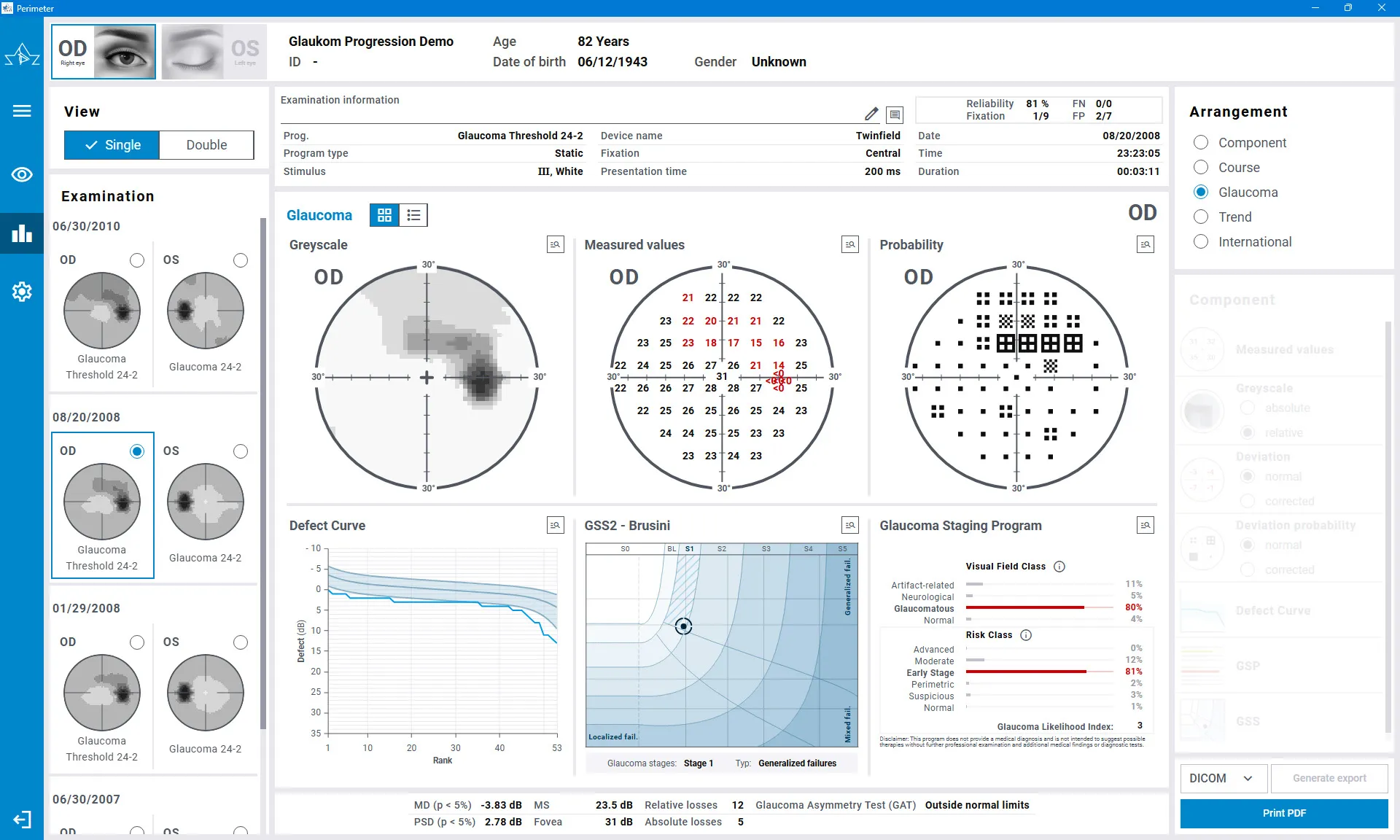Select OD exam from 01/29/2008
1400x840 pixels.
[137, 642]
